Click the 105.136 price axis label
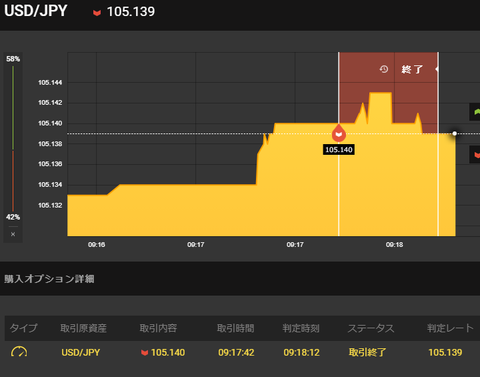This screenshot has width=480, height=377. coord(50,164)
